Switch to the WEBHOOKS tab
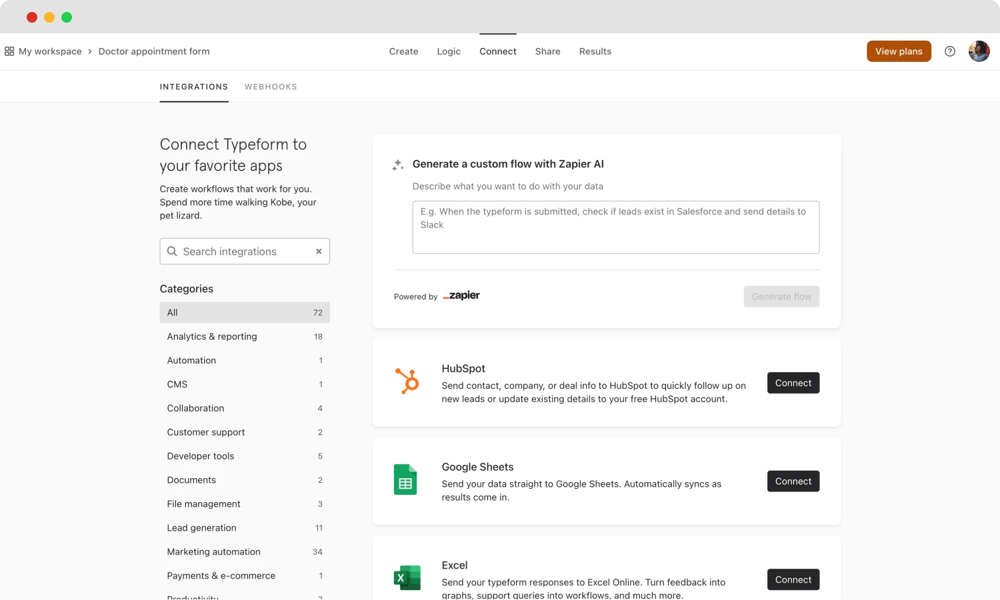Viewport: 1000px width, 600px height. [x=271, y=87]
